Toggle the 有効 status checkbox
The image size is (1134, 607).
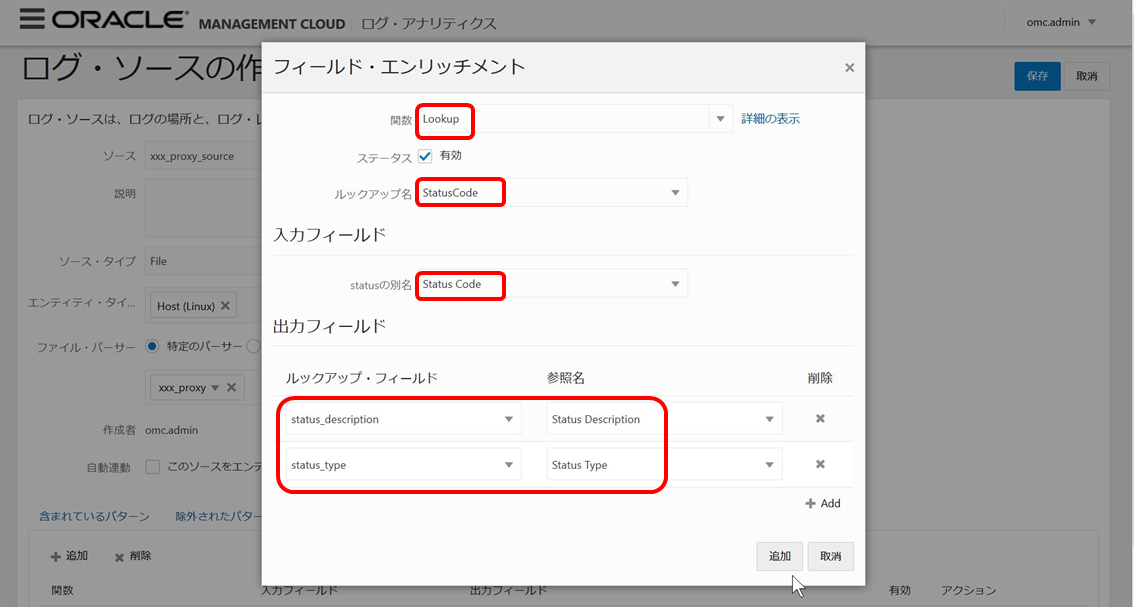pyautogui.click(x=425, y=156)
